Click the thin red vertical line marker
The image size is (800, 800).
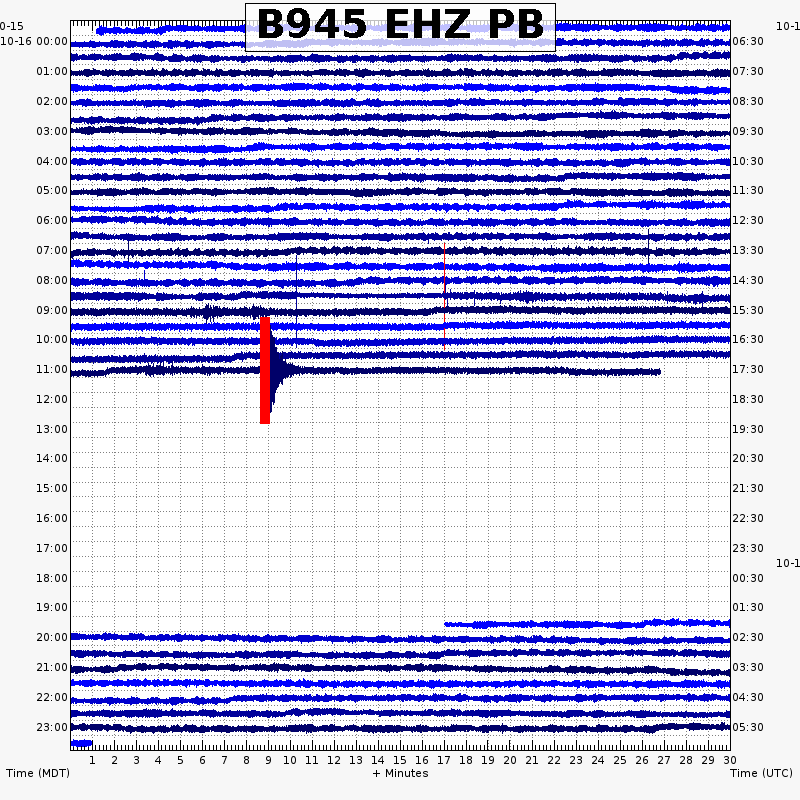444,296
